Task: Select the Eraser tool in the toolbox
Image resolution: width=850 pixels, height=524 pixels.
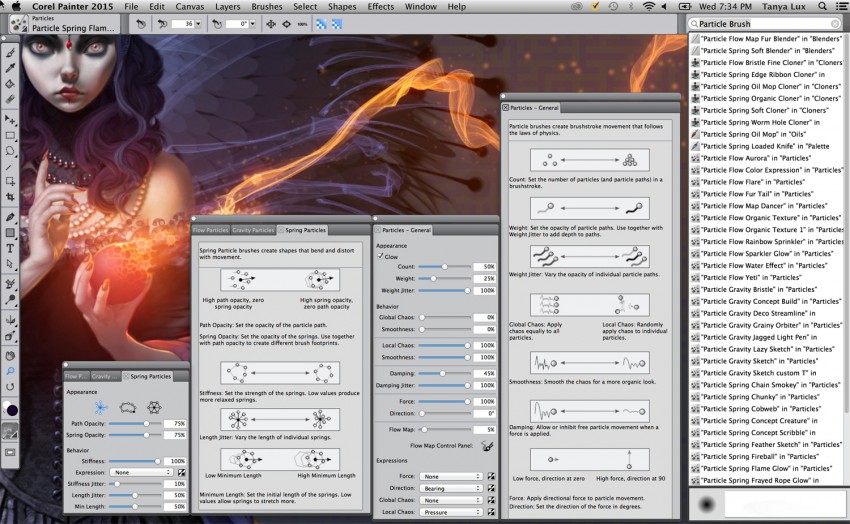Action: [10, 99]
